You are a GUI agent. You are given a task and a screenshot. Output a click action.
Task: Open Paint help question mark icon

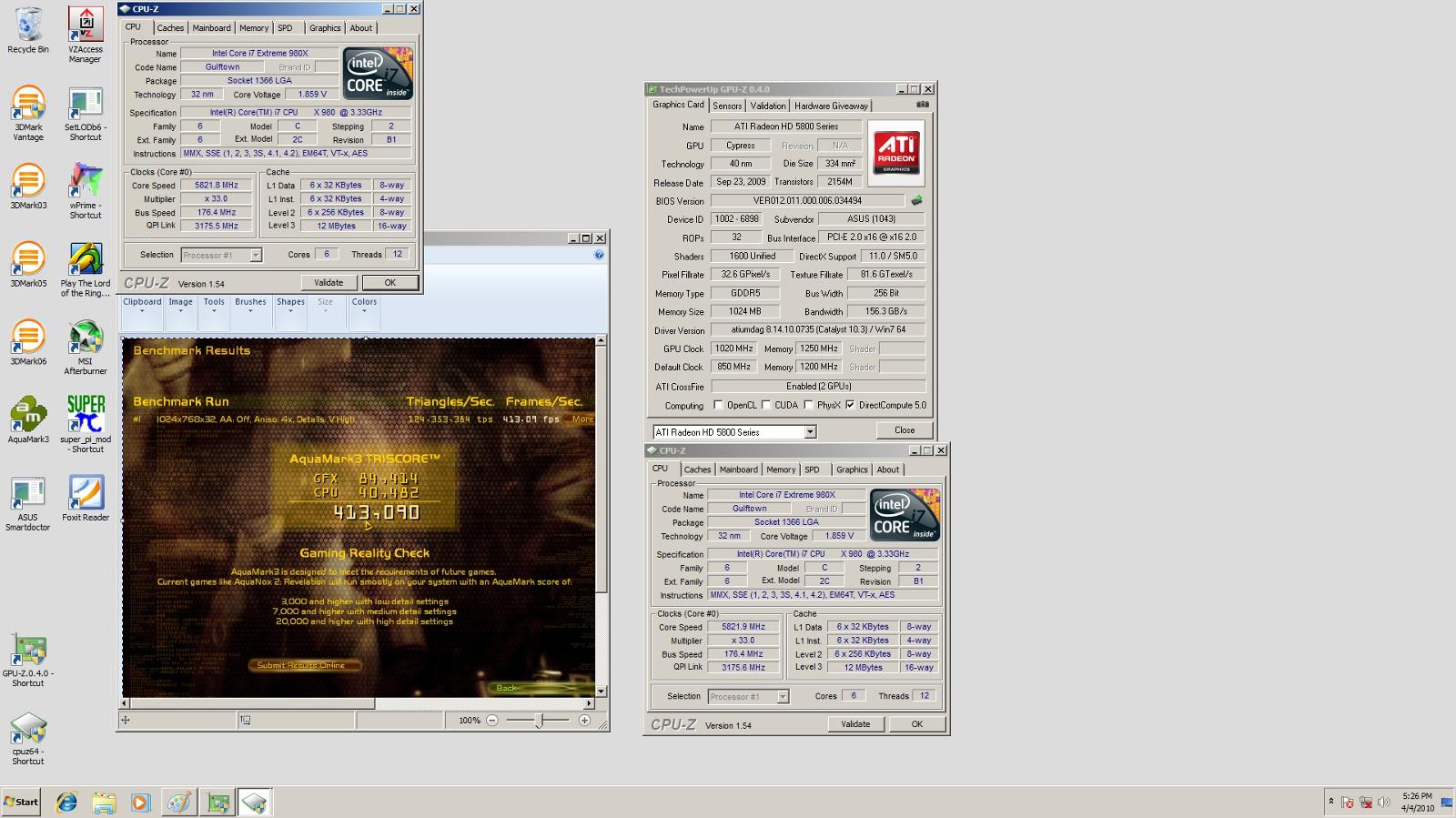(599, 255)
